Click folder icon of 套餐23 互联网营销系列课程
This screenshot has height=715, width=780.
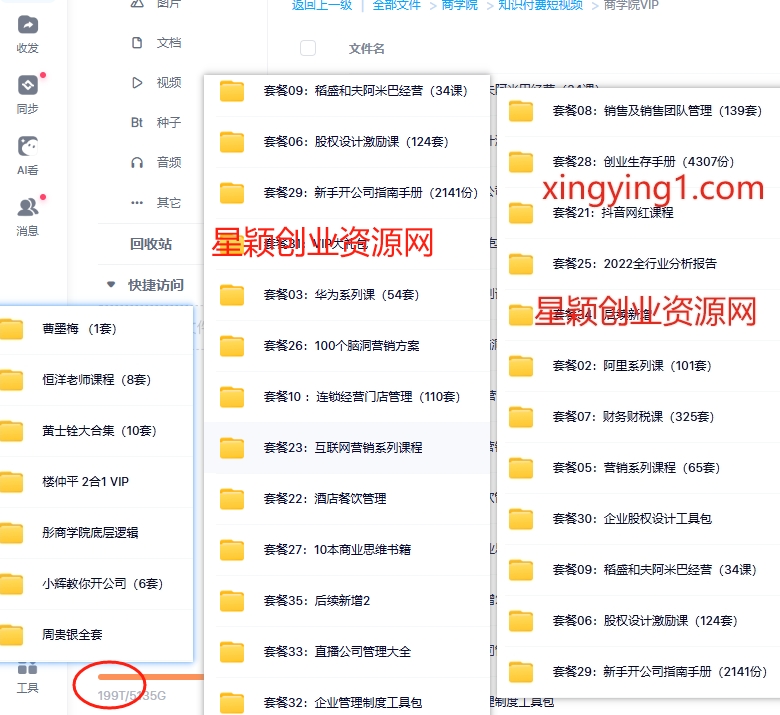(x=232, y=448)
